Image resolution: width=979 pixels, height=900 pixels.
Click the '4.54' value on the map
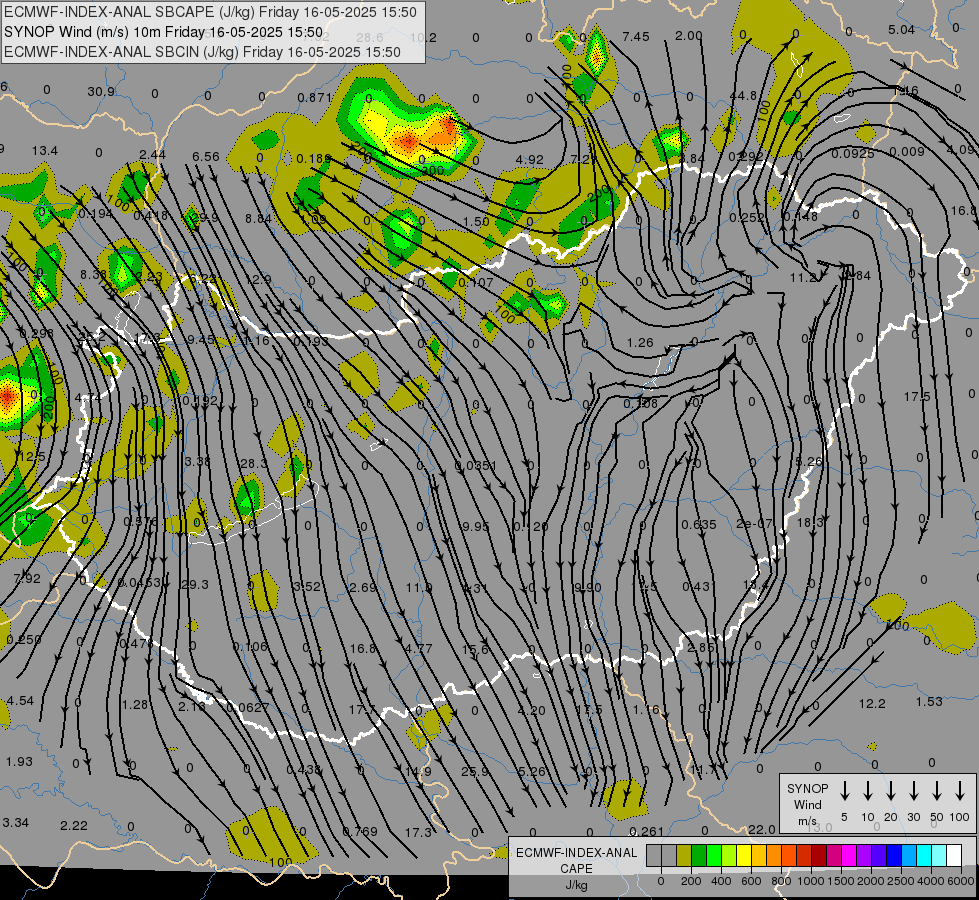point(20,701)
